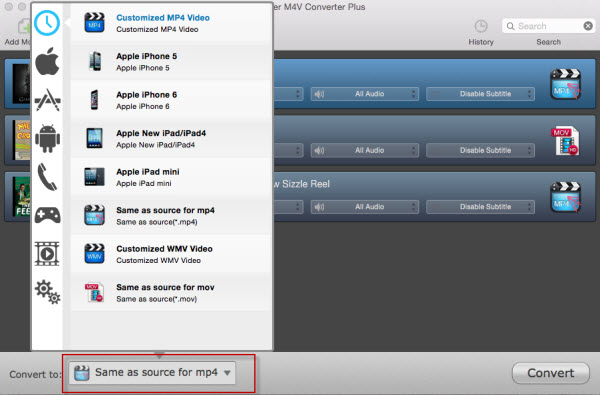Click the iPhone 6 device icon
This screenshot has width=600, height=395.
click(x=94, y=100)
